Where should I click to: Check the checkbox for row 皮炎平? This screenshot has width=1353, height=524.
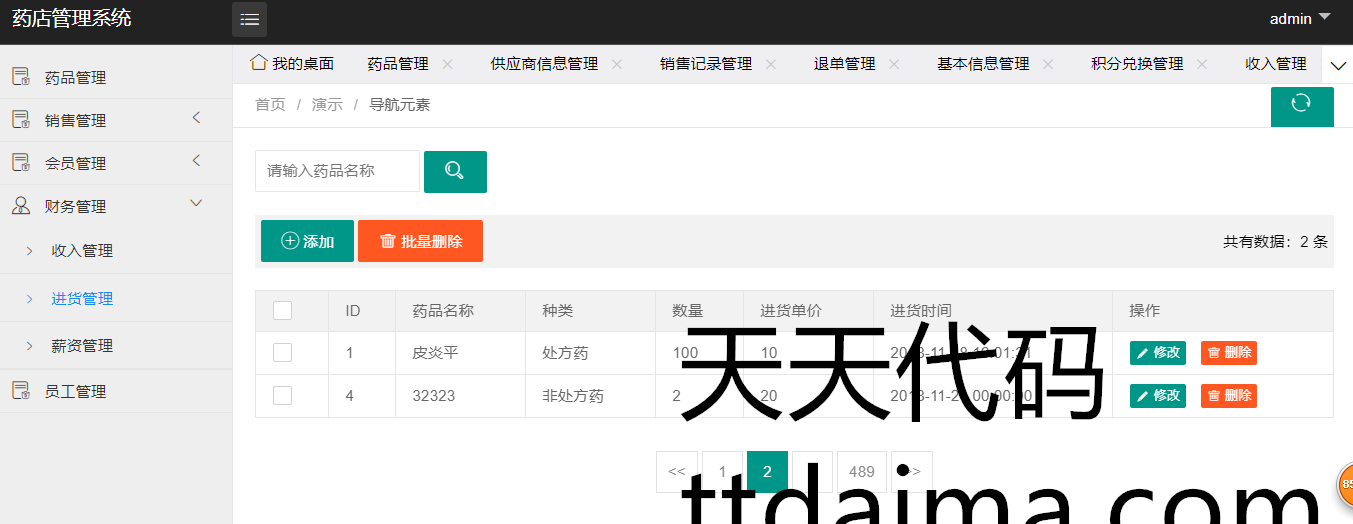point(282,352)
